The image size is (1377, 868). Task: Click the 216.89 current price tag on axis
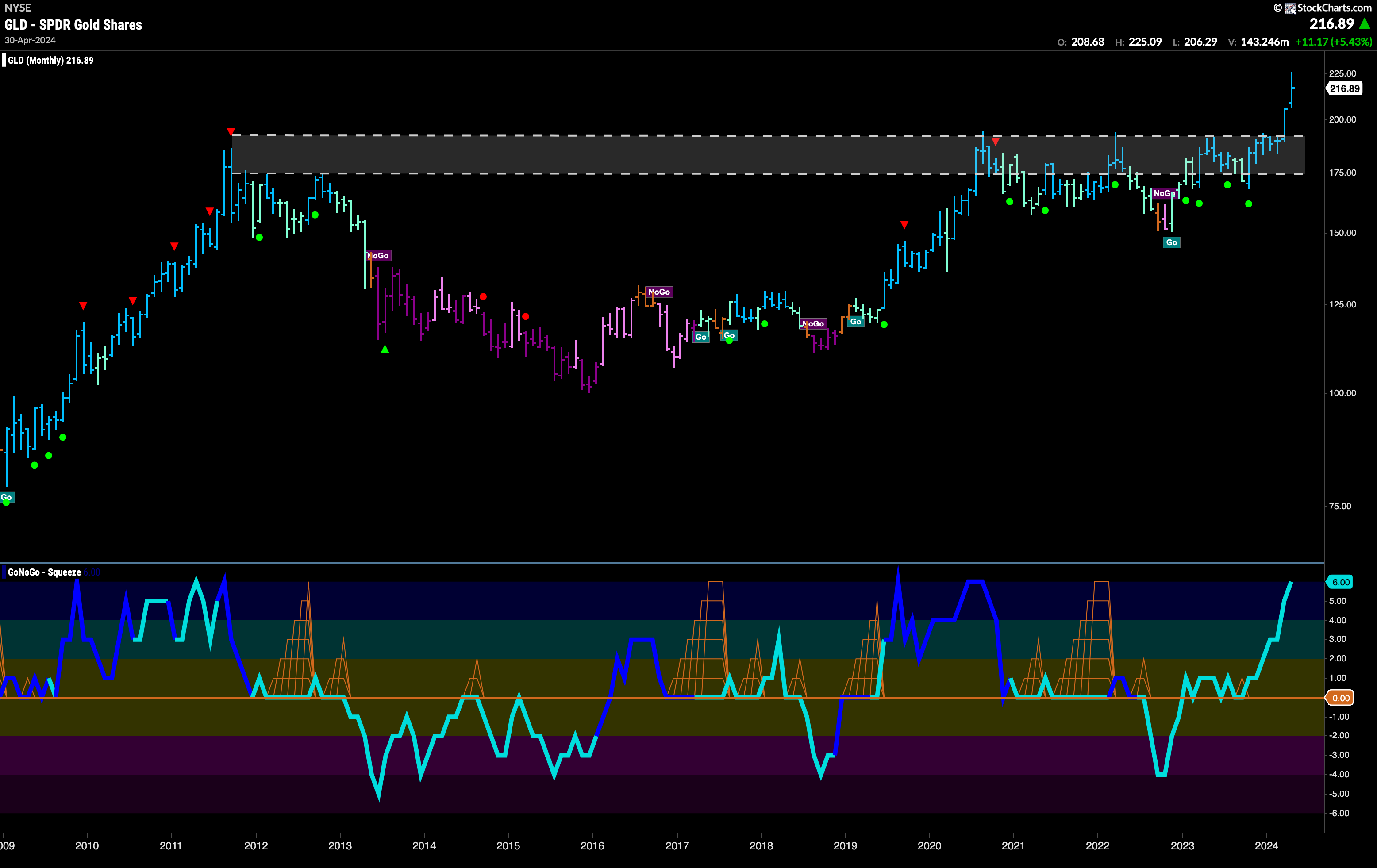[x=1344, y=88]
